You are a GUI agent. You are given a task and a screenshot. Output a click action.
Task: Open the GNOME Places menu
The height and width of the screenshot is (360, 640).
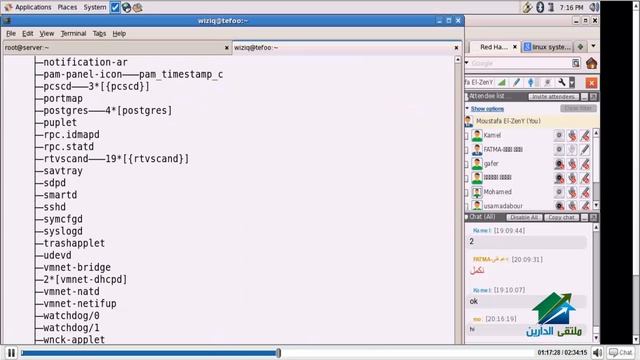(67, 7)
